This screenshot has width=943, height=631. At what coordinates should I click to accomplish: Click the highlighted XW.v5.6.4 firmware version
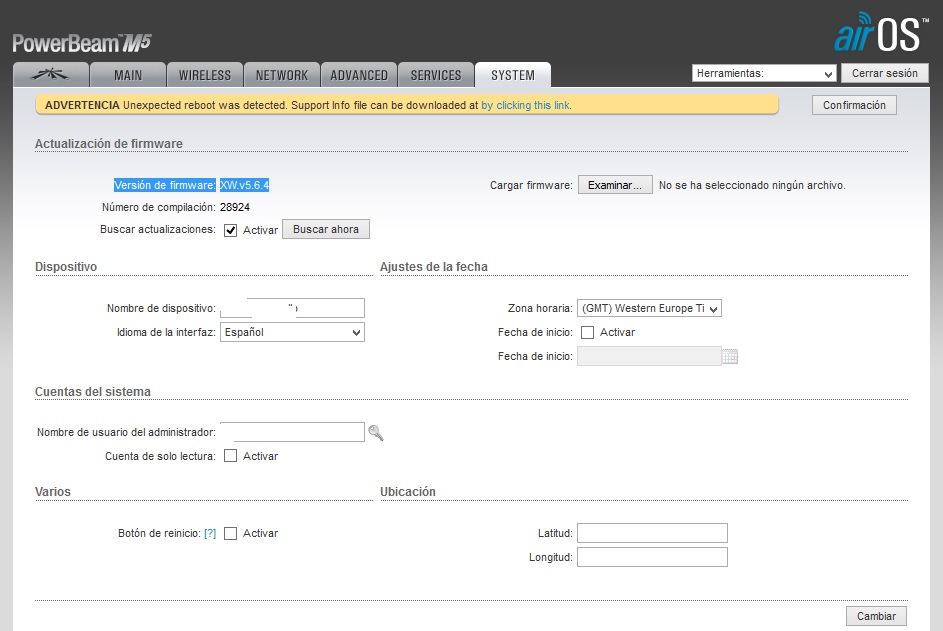(244, 185)
